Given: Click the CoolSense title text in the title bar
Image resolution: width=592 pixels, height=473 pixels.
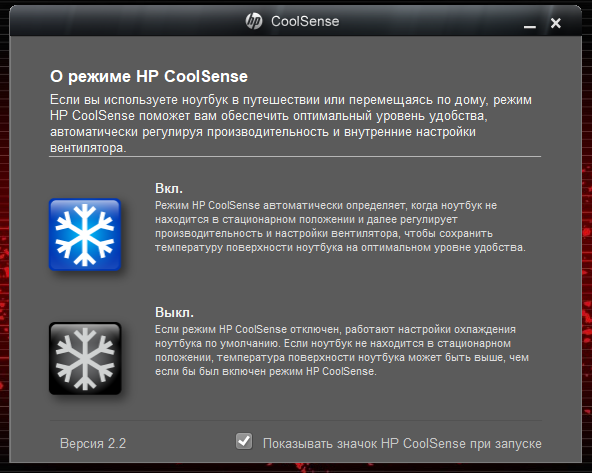Looking at the screenshot, I should click(305, 22).
